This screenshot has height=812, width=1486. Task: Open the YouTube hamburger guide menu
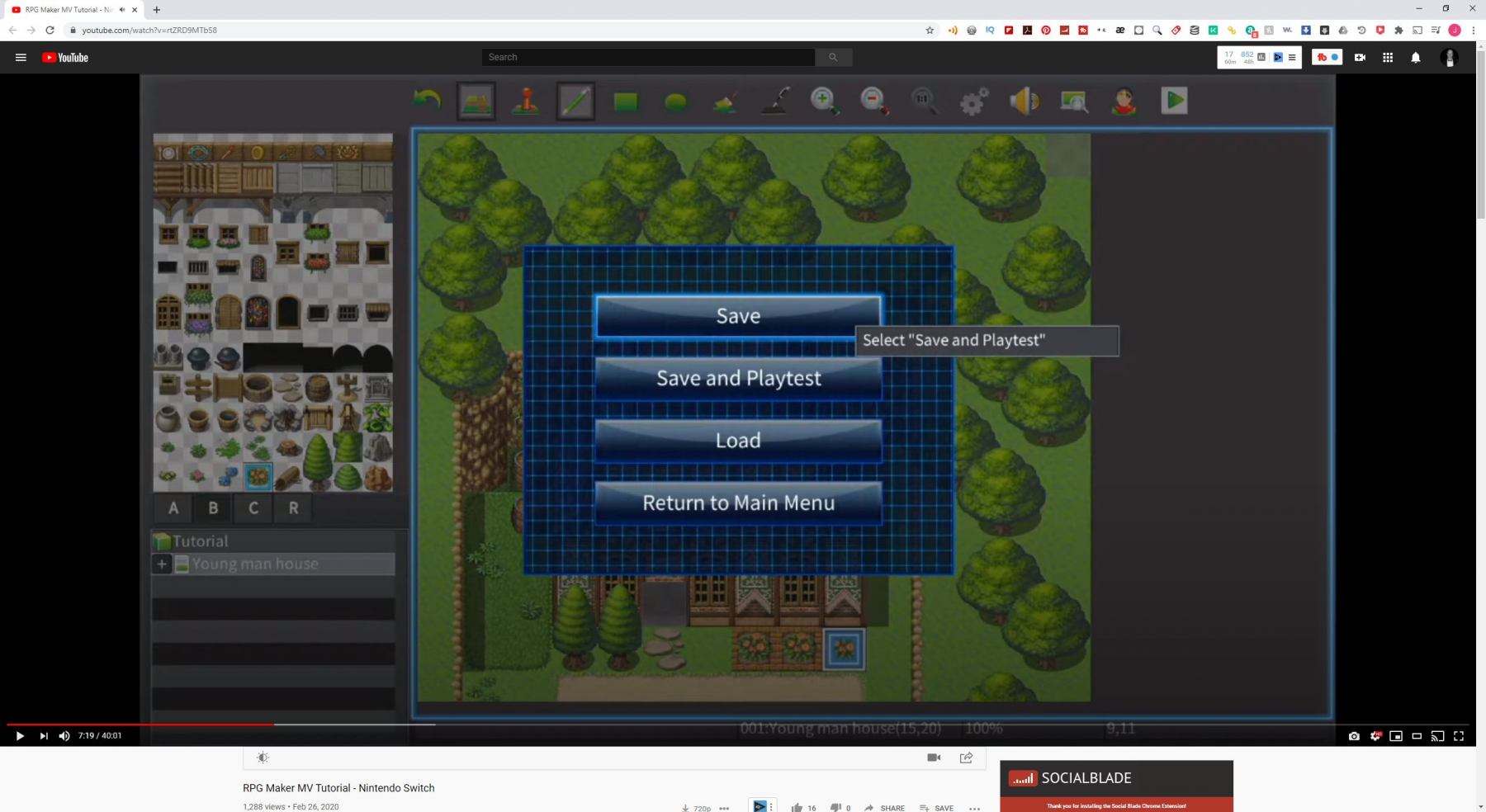21,58
